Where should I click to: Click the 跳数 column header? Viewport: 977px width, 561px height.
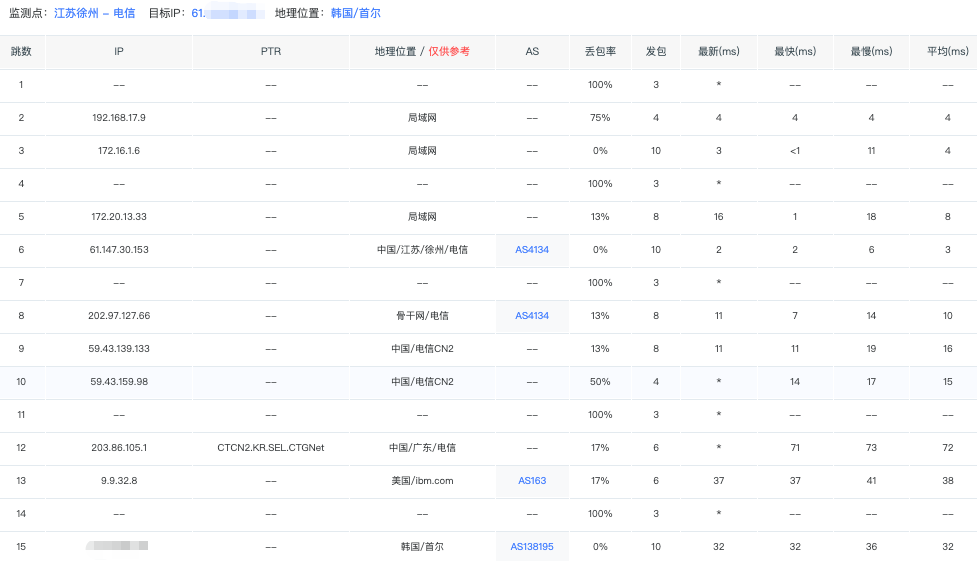[21, 51]
